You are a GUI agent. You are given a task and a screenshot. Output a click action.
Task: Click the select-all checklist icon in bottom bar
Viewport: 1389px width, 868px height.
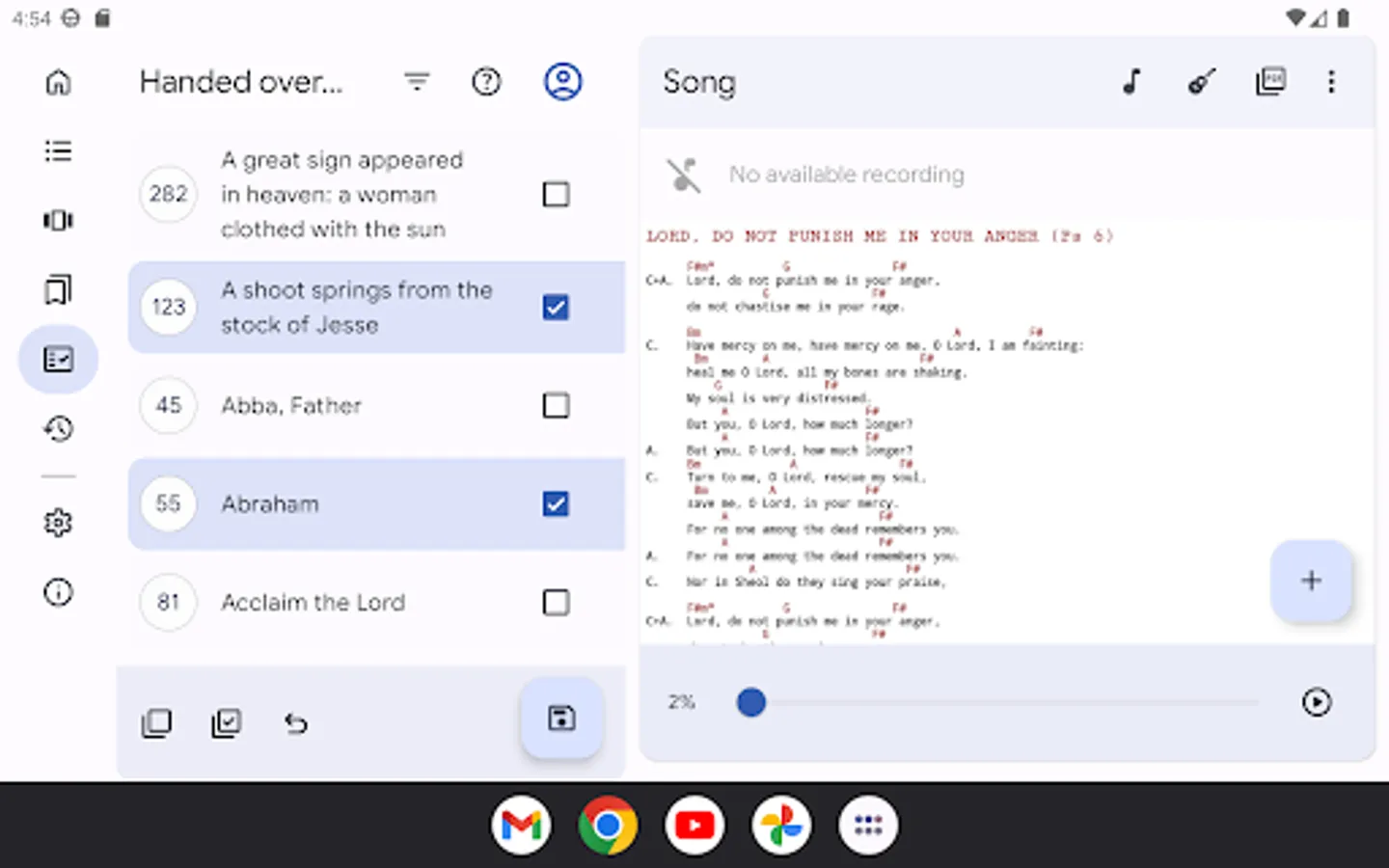[x=226, y=723]
